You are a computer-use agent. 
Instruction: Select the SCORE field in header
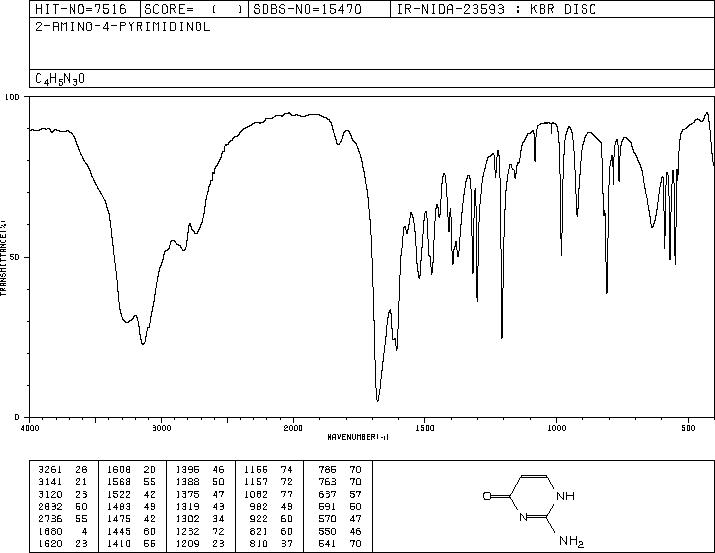194,9
